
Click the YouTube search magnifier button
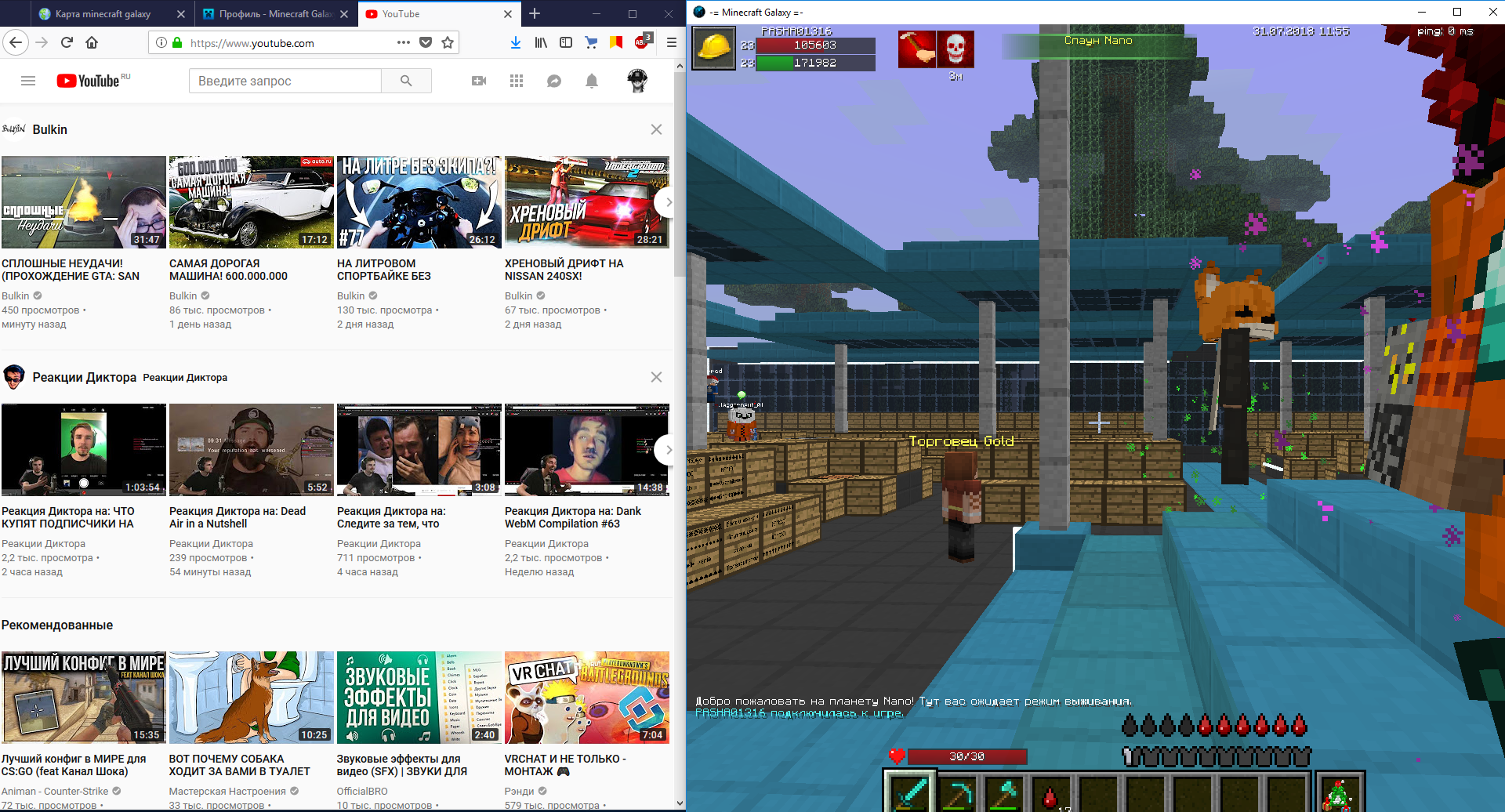tap(406, 81)
